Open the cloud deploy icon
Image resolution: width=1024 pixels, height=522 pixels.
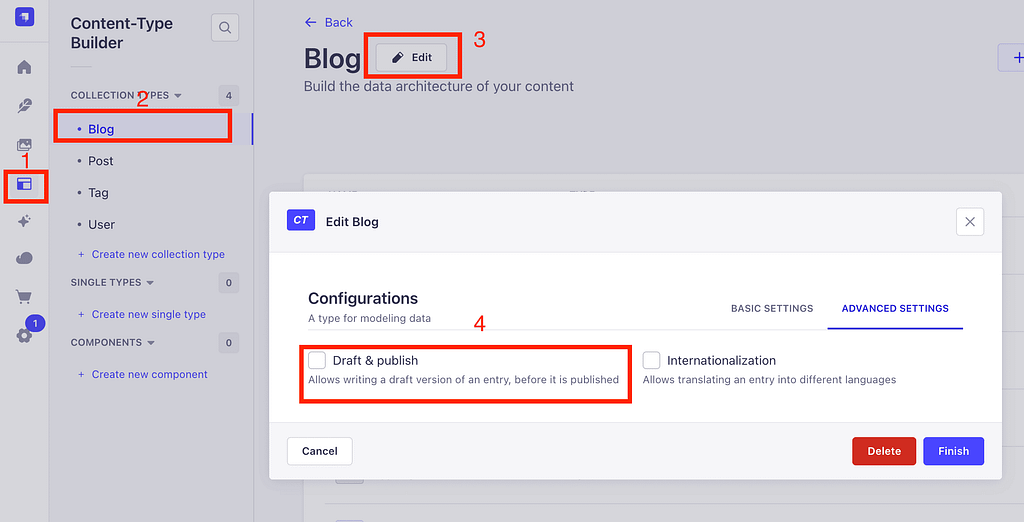(x=24, y=259)
